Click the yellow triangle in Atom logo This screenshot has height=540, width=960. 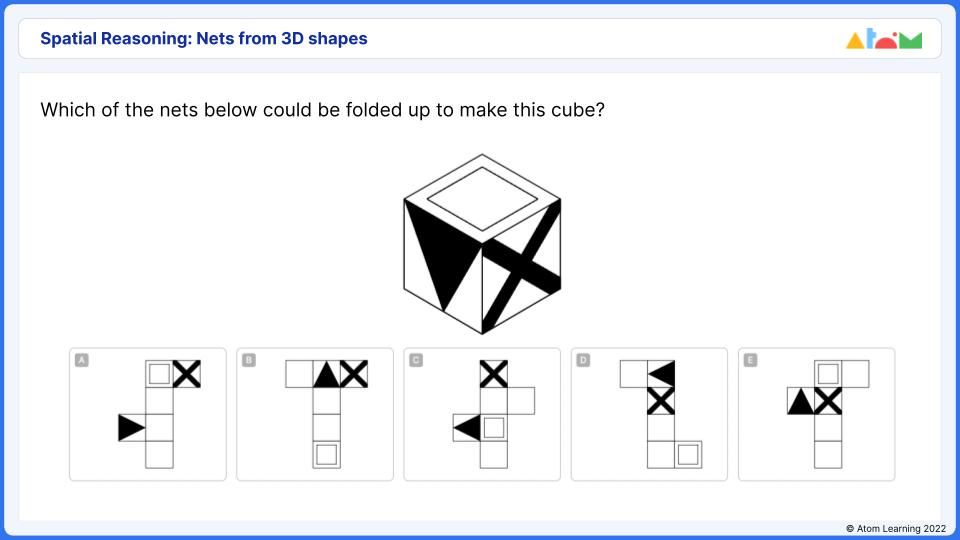[855, 41]
